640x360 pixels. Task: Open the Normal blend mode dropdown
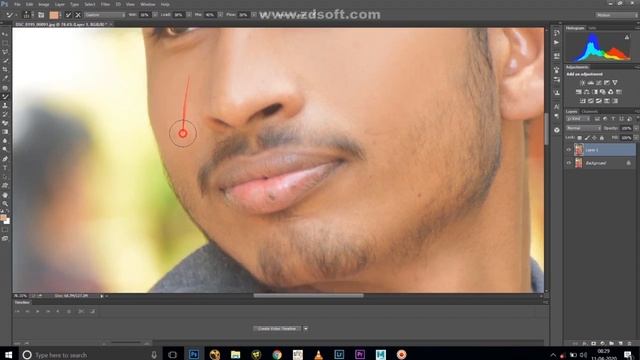(x=583, y=128)
